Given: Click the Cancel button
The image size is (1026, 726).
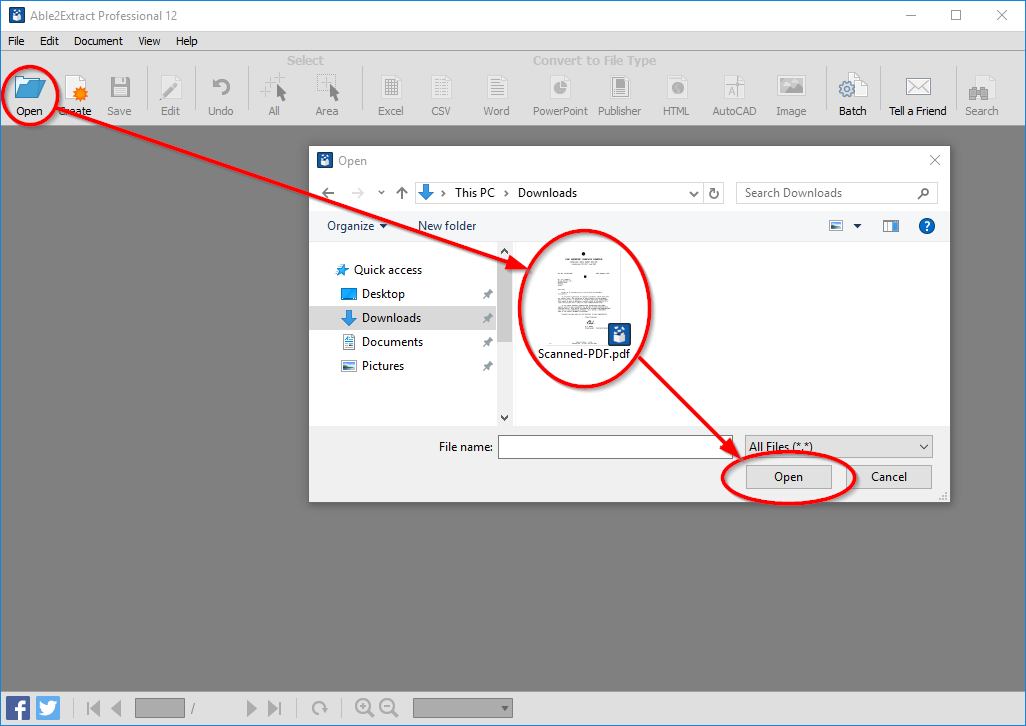Looking at the screenshot, I should [889, 477].
